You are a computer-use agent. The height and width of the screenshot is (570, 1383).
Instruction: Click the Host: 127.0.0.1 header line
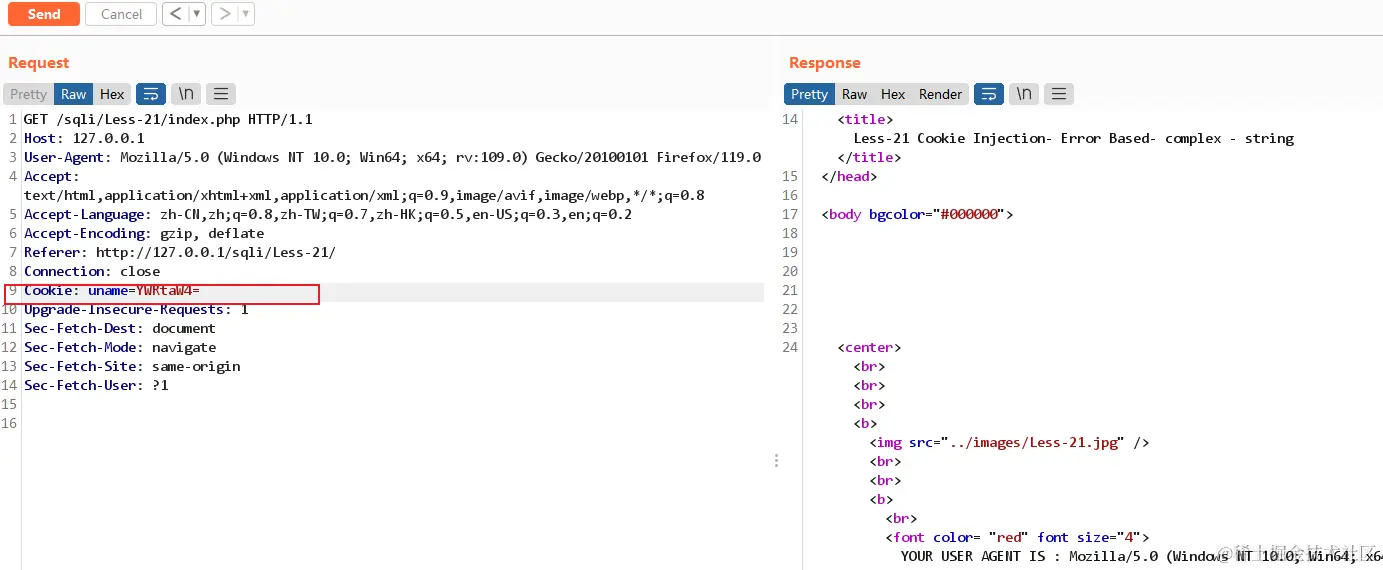coord(84,138)
